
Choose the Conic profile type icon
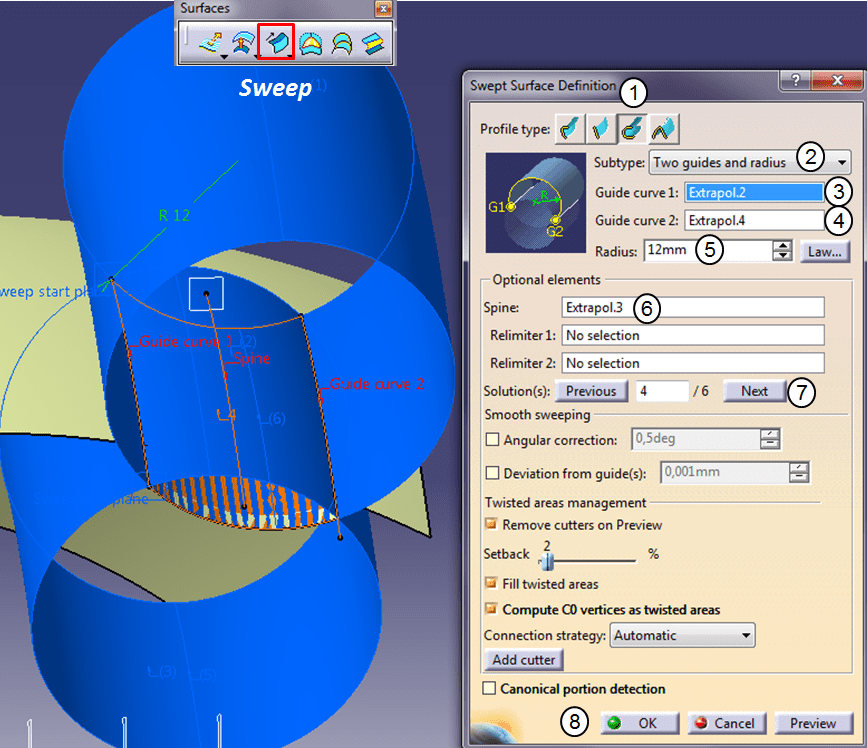pos(663,129)
